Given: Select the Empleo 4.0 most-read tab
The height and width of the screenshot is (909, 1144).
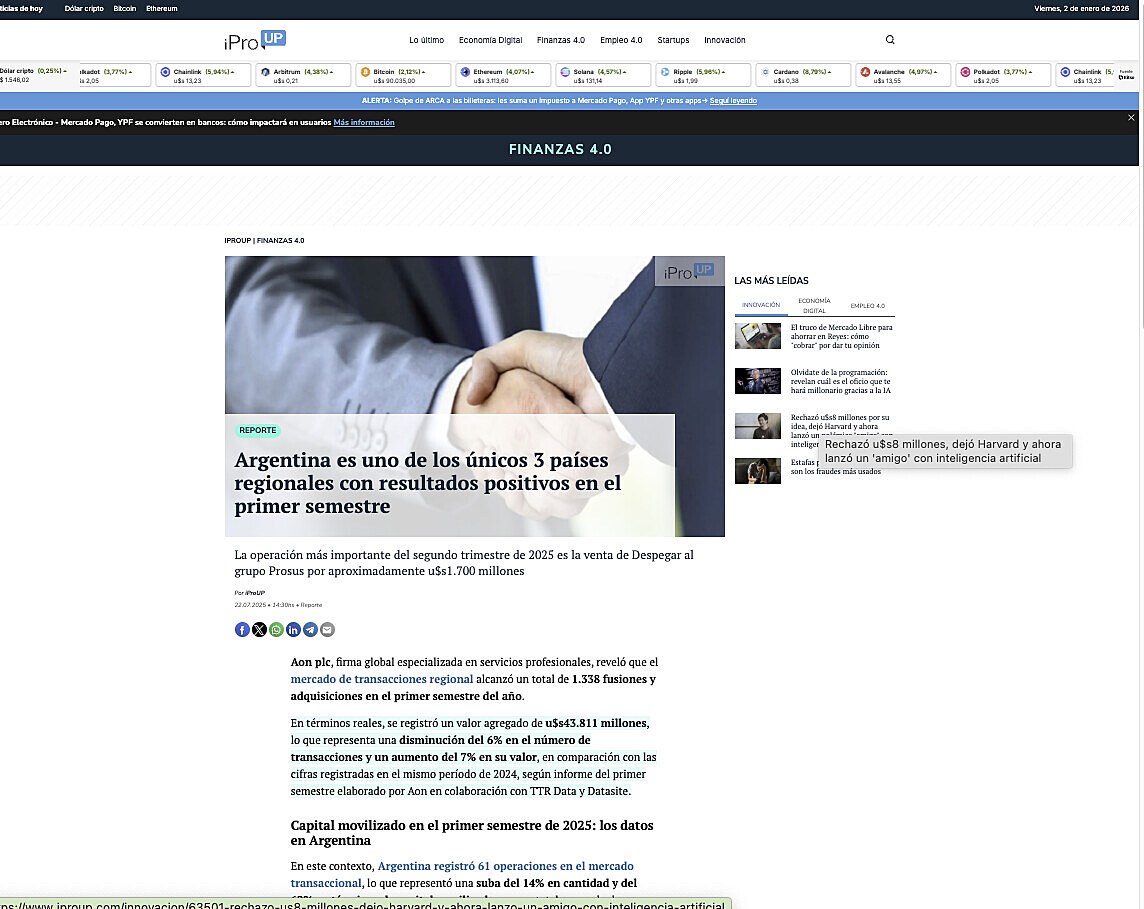Looking at the screenshot, I should coord(867,306).
